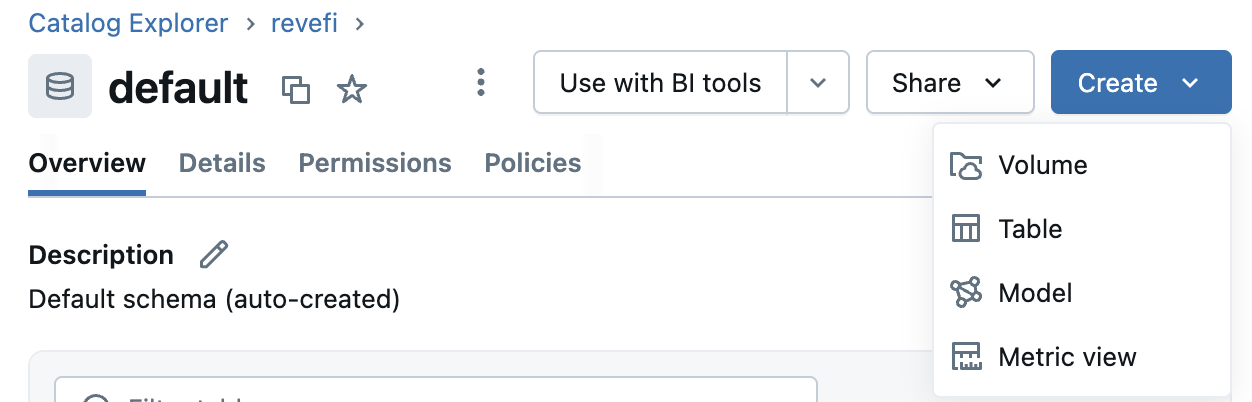The height and width of the screenshot is (402, 1252).
Task: Click the Volume folder icon in menu
Action: pos(966,165)
